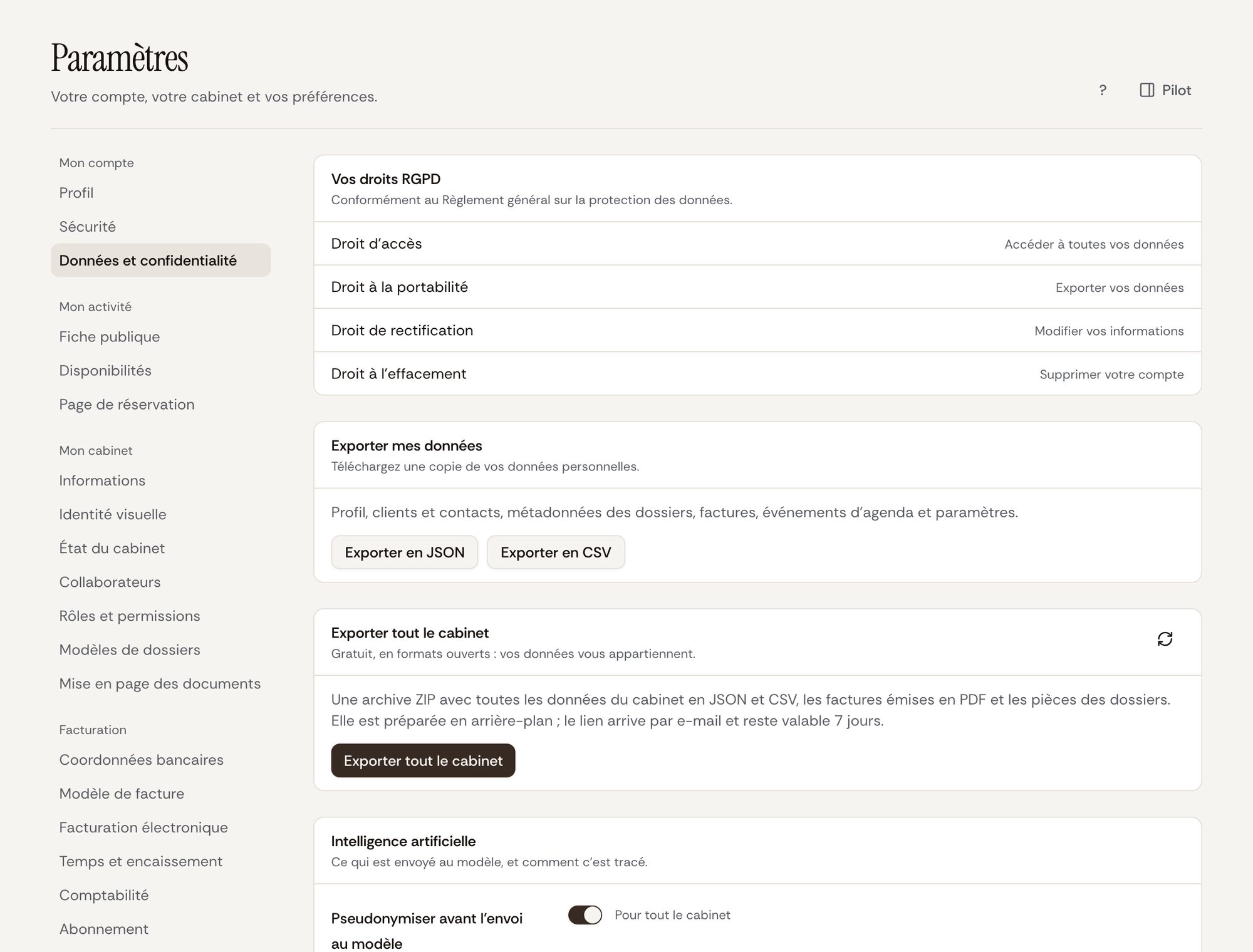Screen dimensions: 1253x952
Task: Disable the Pseudonymiser avant l'envoi toggle
Action: pyautogui.click(x=585, y=915)
